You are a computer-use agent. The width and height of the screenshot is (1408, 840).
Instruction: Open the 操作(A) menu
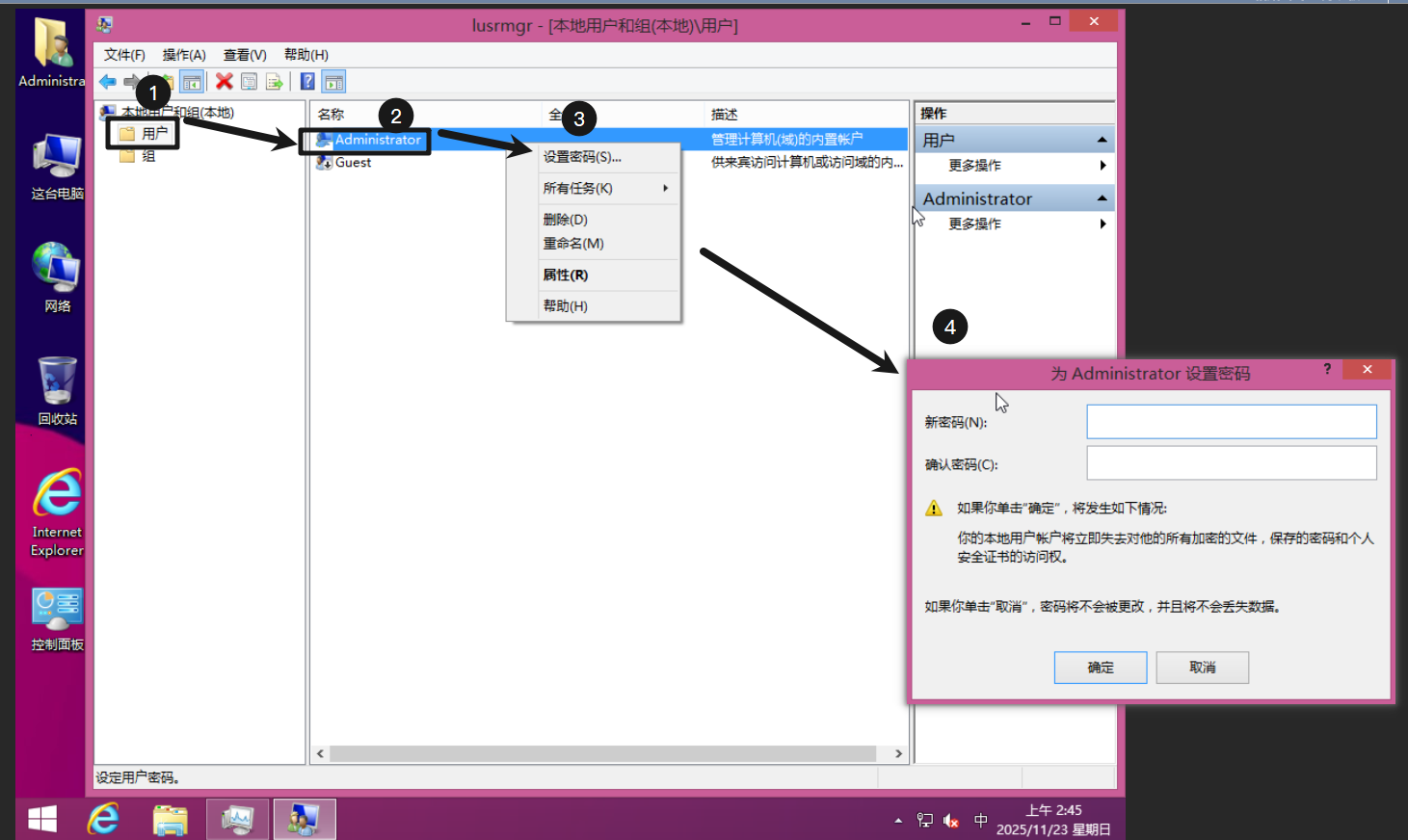pos(183,55)
